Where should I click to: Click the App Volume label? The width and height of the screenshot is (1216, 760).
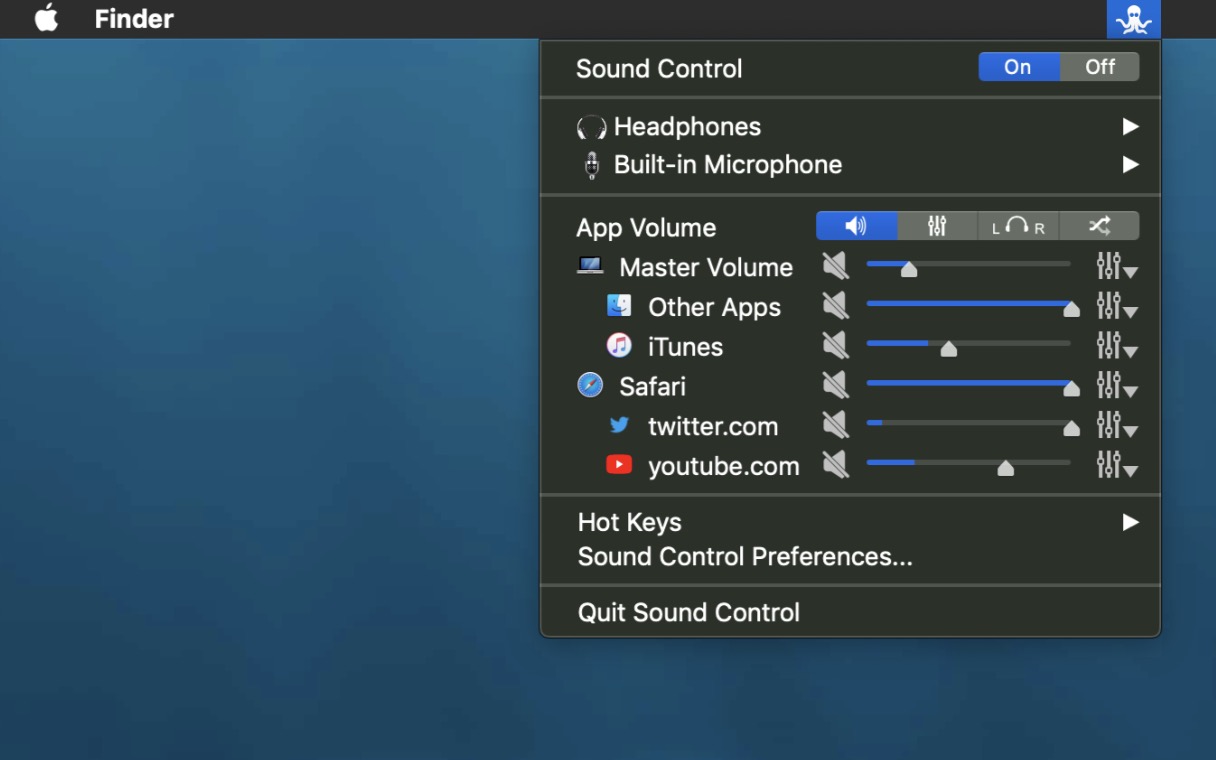click(x=646, y=228)
